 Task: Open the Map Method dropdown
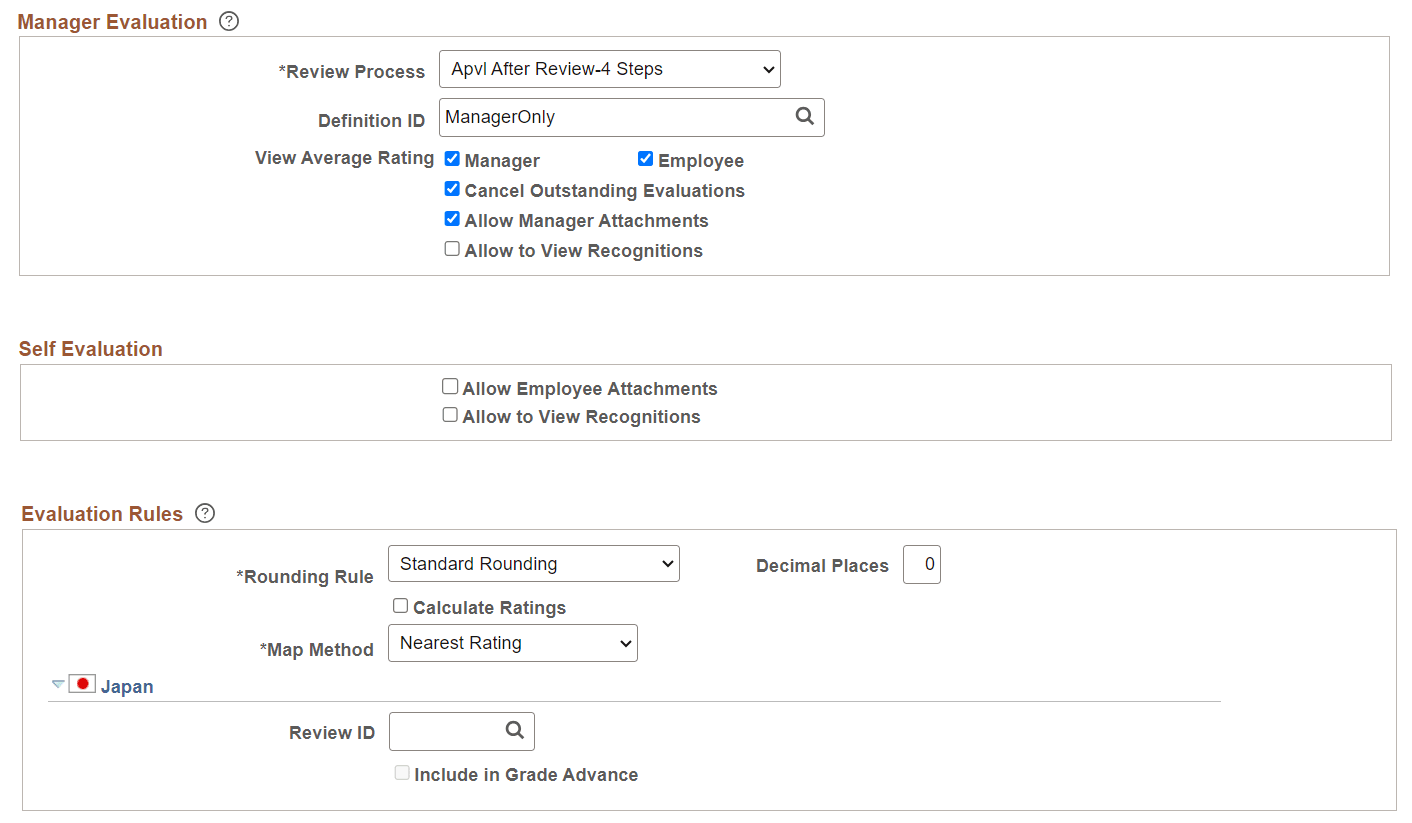512,643
